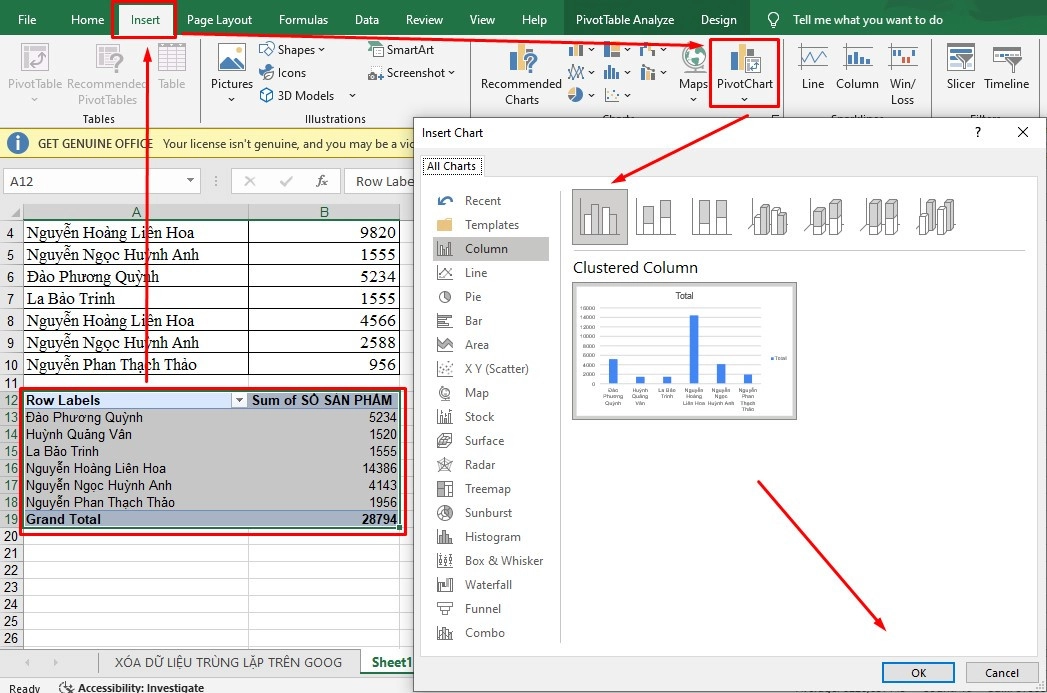Select Pie chart type in list
Viewport: 1047px width, 693px height.
coord(473,297)
